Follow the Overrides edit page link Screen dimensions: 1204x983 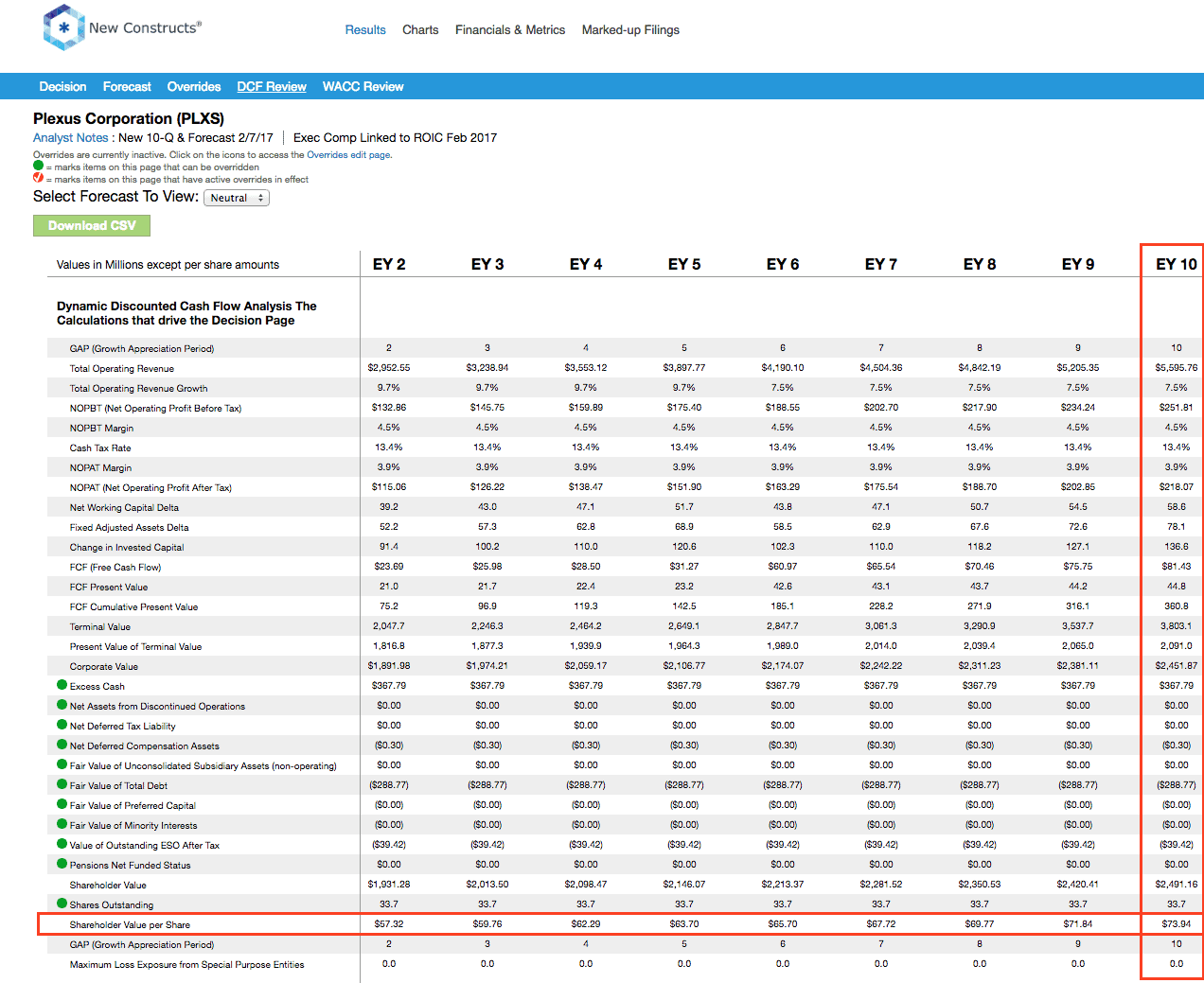tap(348, 154)
